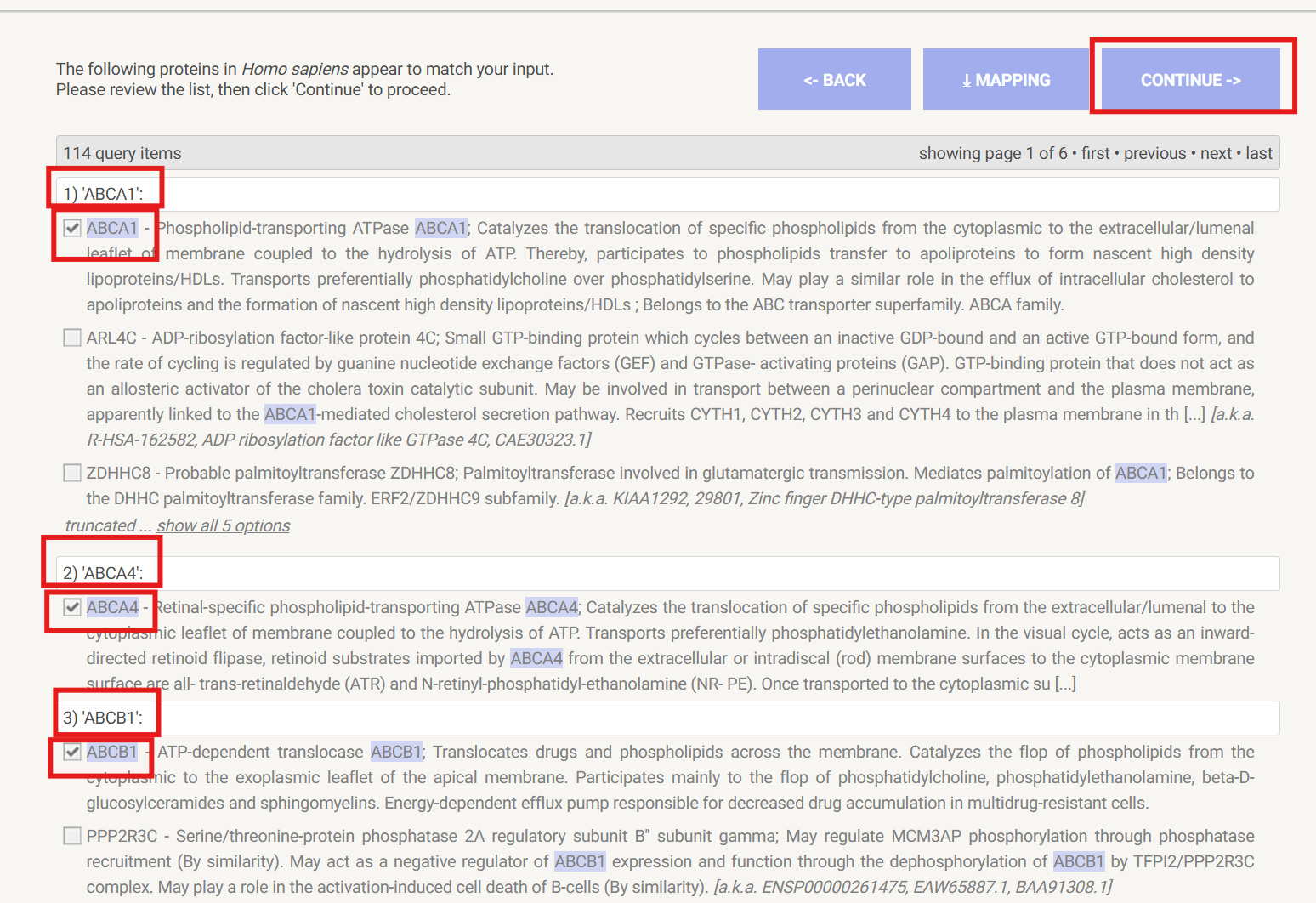1316x903 pixels.
Task: Click the '114 query items' label
Action: click(x=122, y=153)
